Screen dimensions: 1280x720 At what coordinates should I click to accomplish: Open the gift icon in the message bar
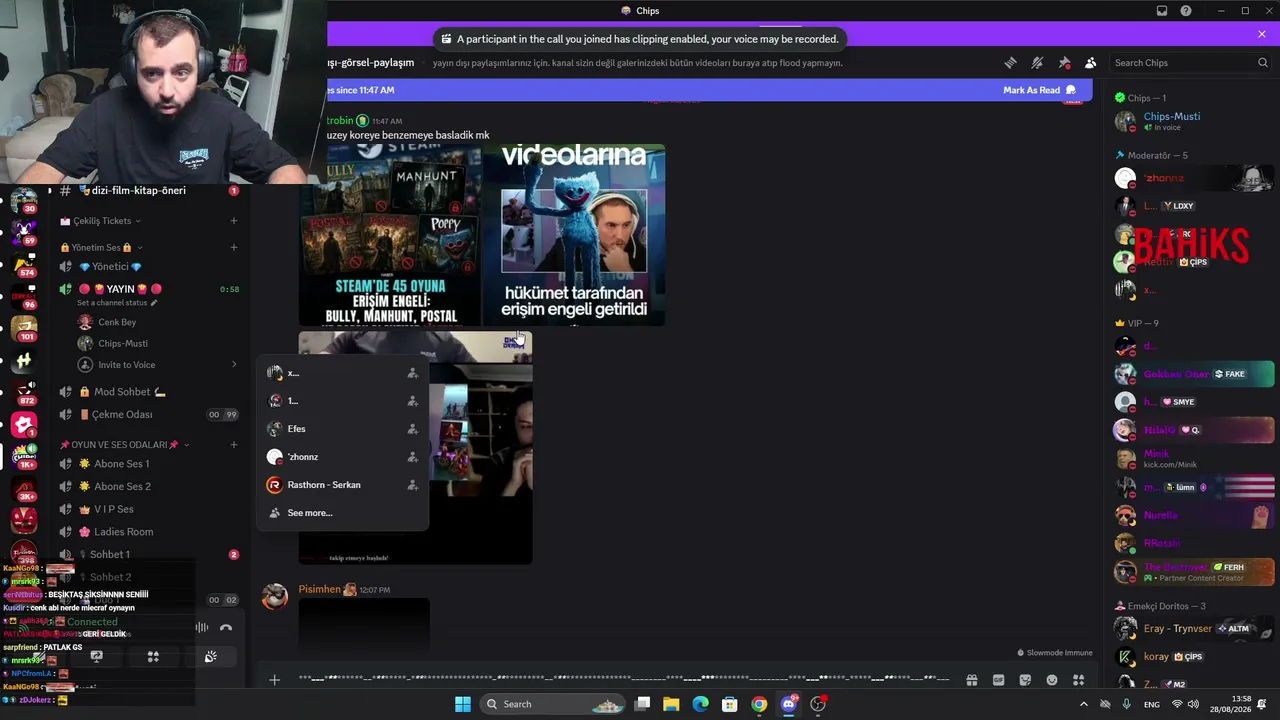(971, 680)
